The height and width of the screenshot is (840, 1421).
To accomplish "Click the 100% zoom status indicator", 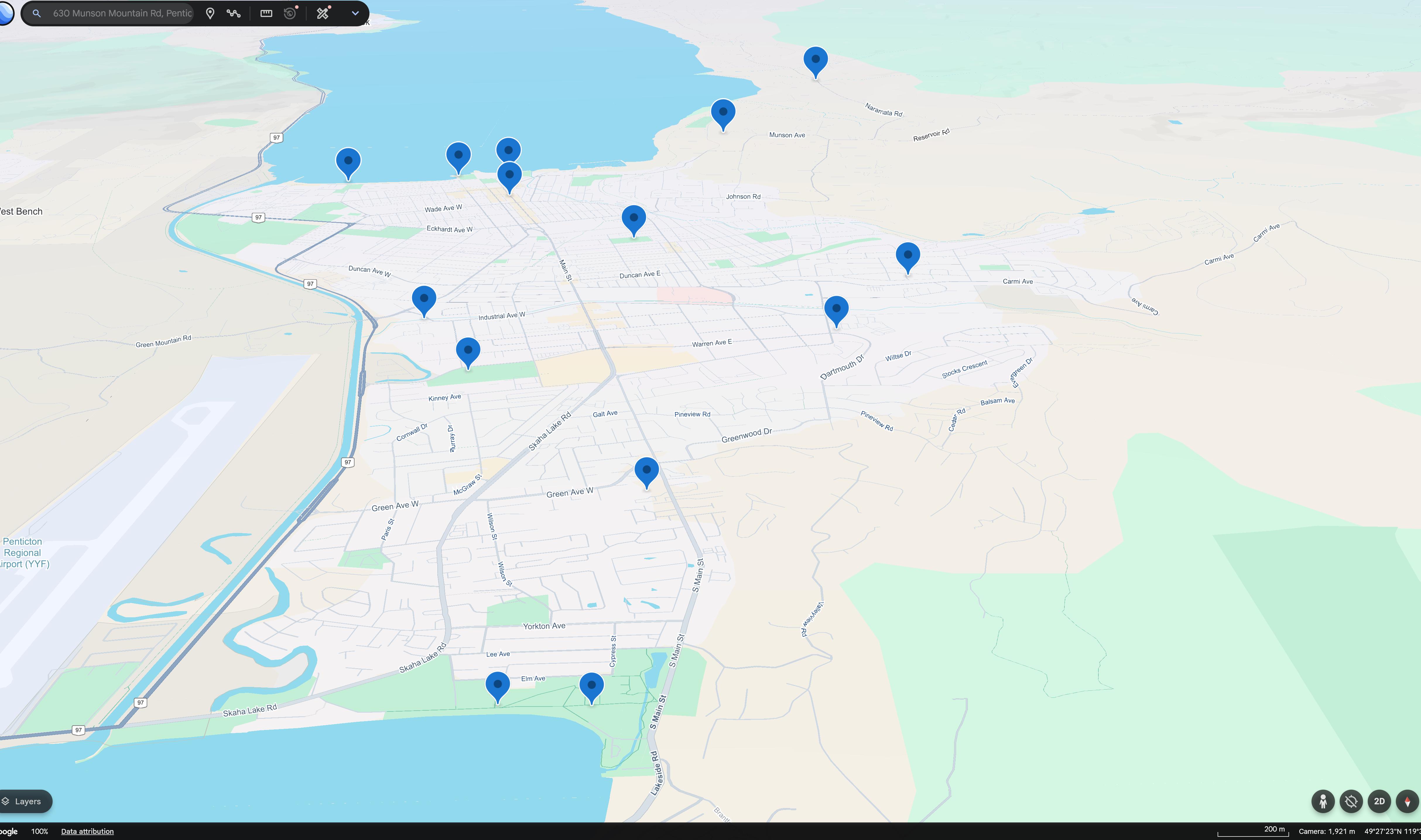I will click(40, 831).
